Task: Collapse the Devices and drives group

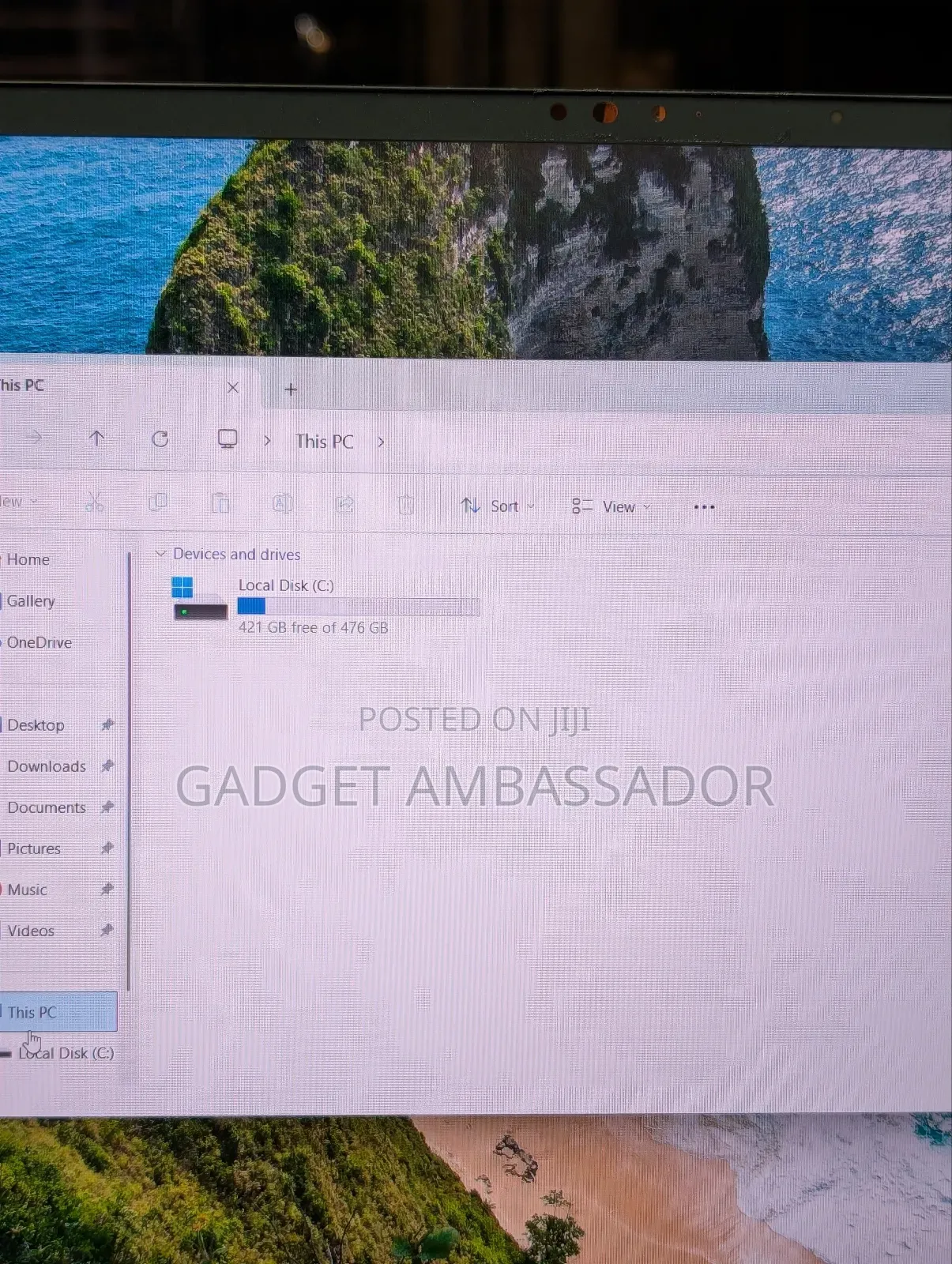Action: pyautogui.click(x=160, y=554)
